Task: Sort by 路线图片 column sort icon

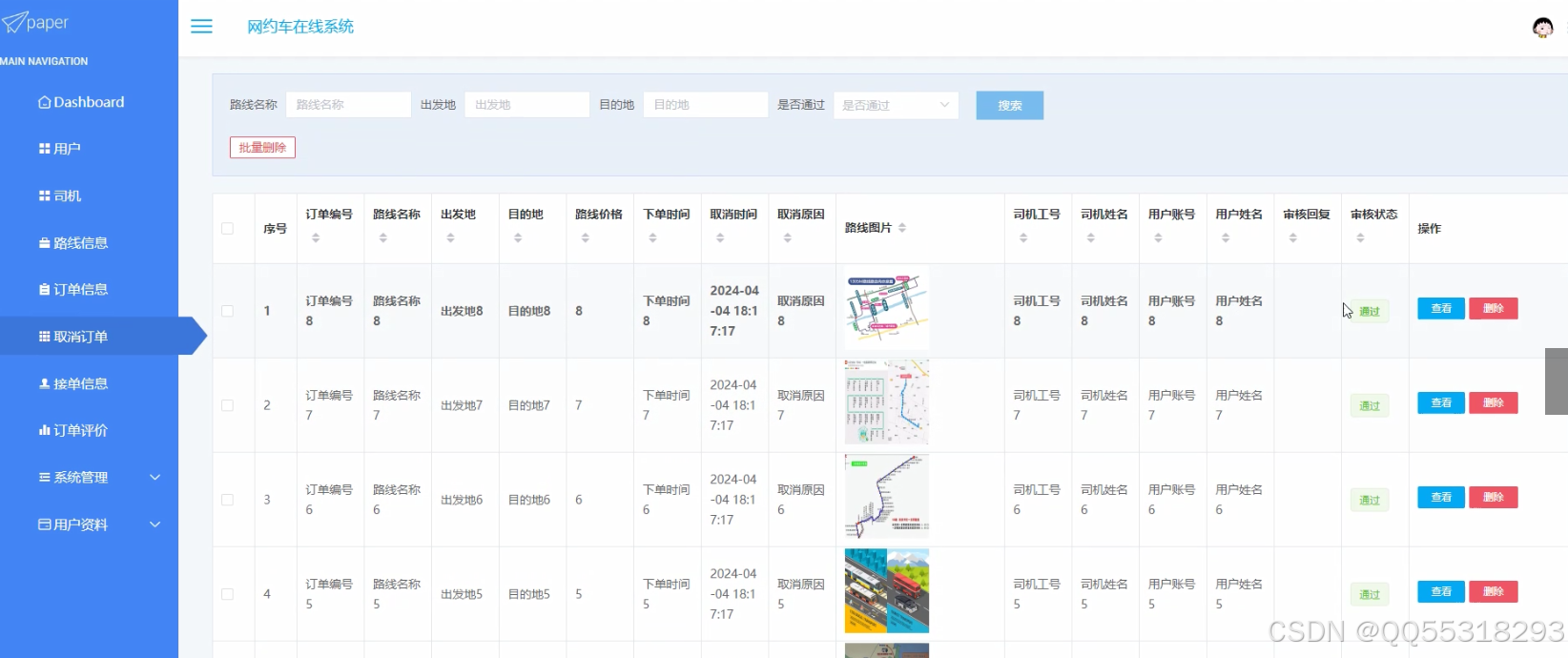Action: [902, 228]
